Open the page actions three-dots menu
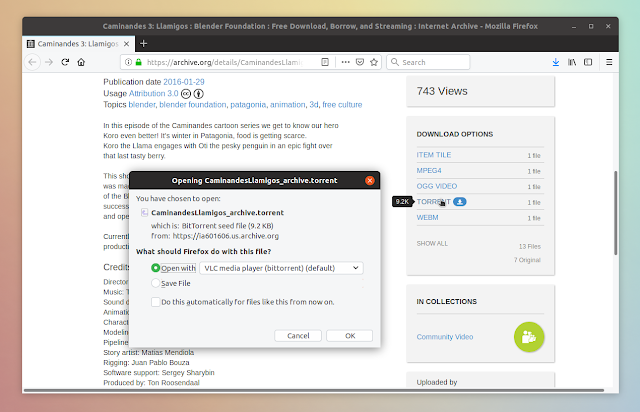This screenshot has height=412, width=640. pyautogui.click(x=345, y=62)
